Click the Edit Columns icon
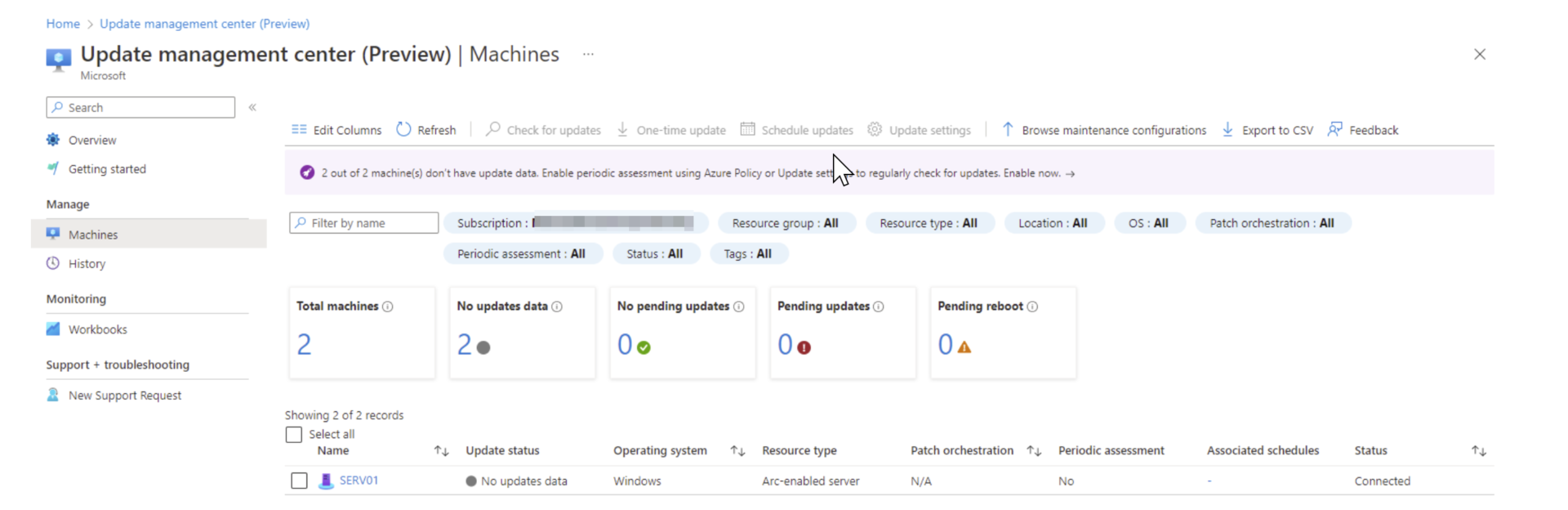Image resolution: width=1568 pixels, height=510 pixels. (x=299, y=130)
